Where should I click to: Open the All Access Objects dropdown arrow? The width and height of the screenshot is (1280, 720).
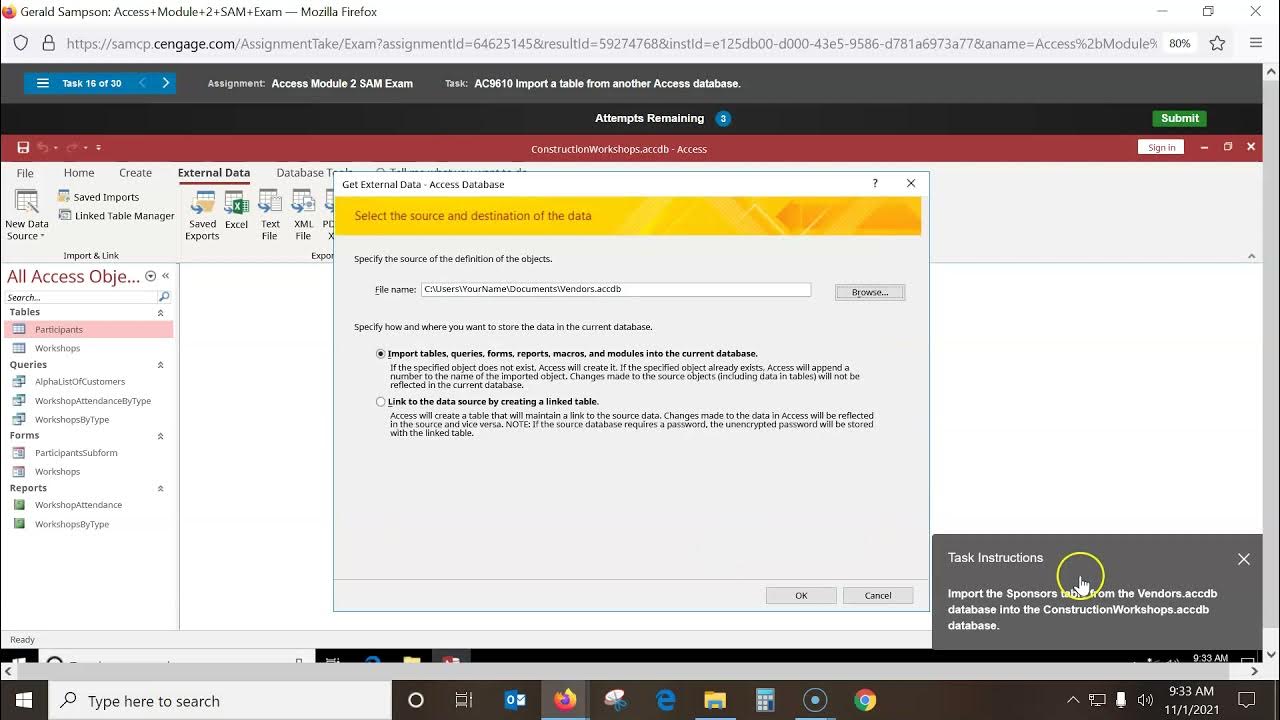[151, 276]
